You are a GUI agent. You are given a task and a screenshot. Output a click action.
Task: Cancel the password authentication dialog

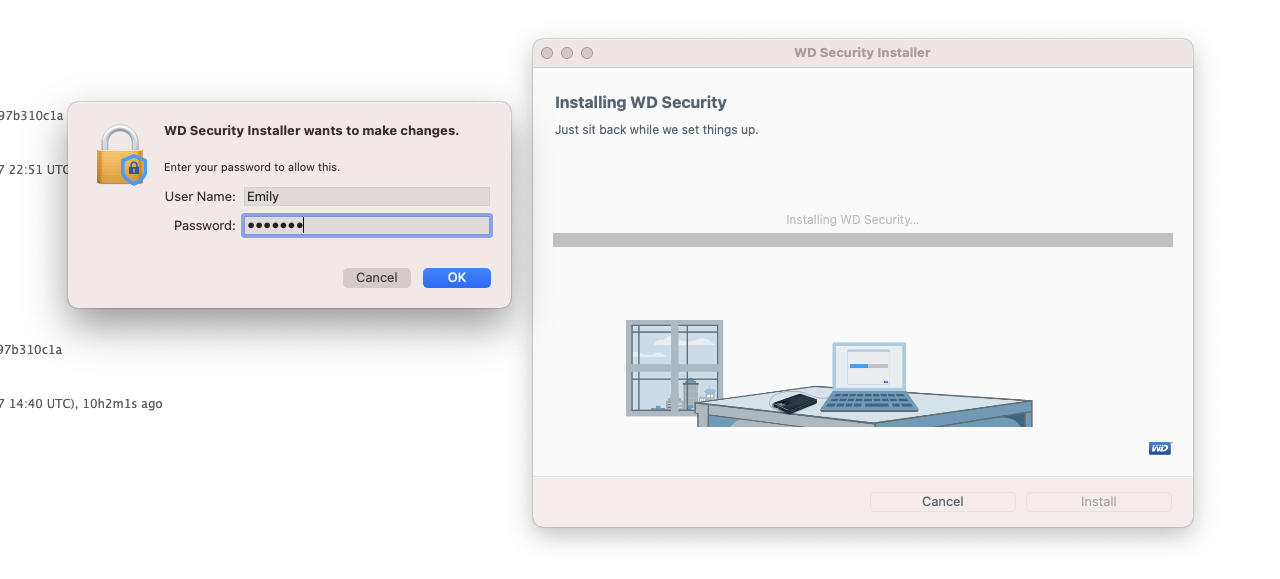point(377,278)
